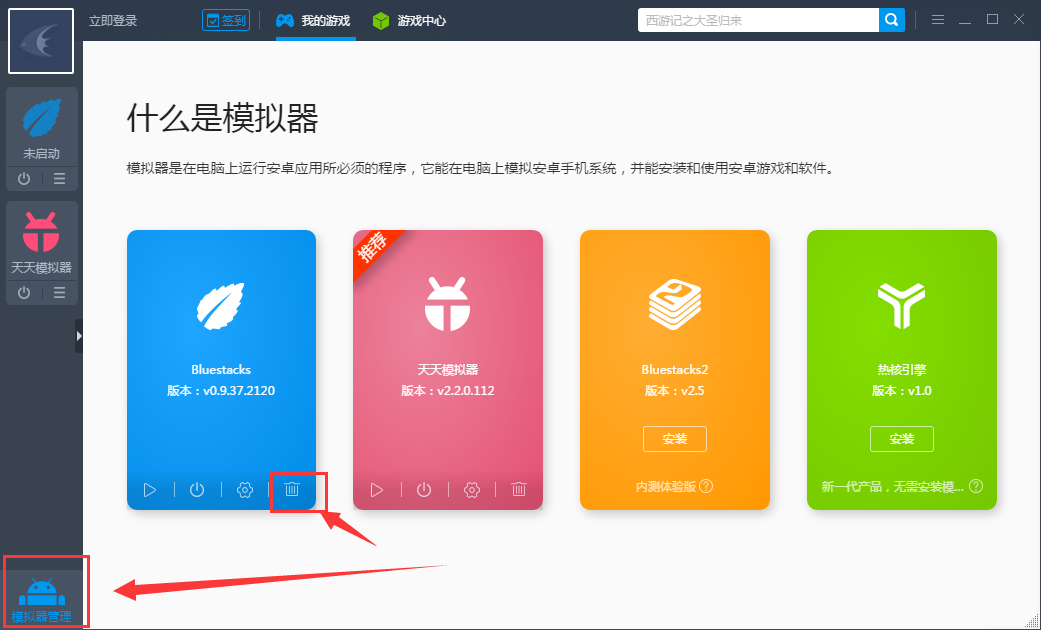Viewport: 1041px width, 630px height.
Task: Click 天天模拟器 card power icon
Action: (424, 490)
